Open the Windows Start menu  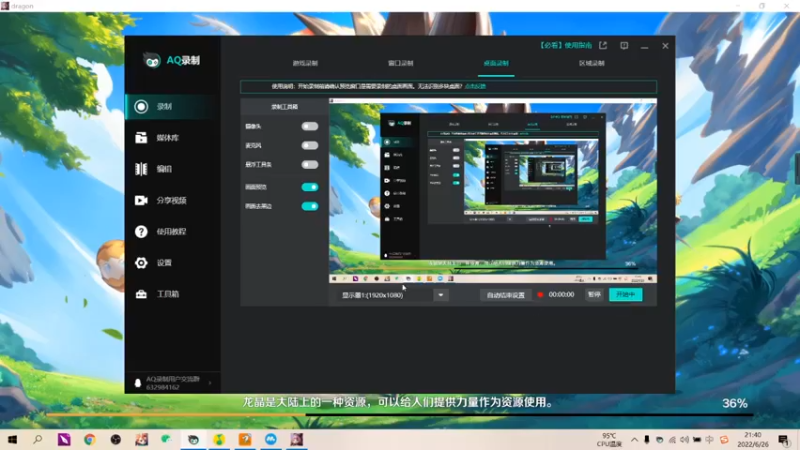12,439
